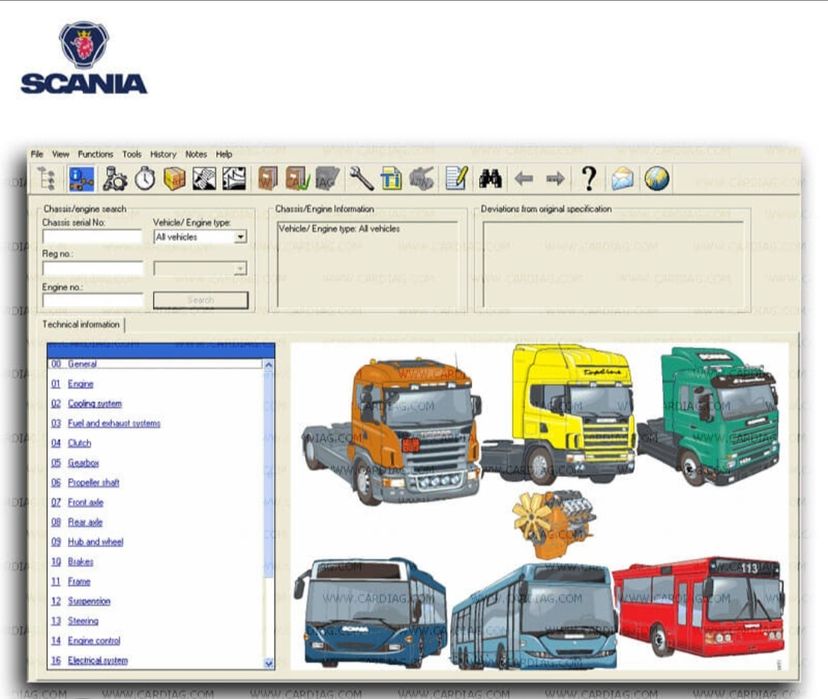
Task: Click the second black-and-white drawing icon
Action: (x=234, y=178)
